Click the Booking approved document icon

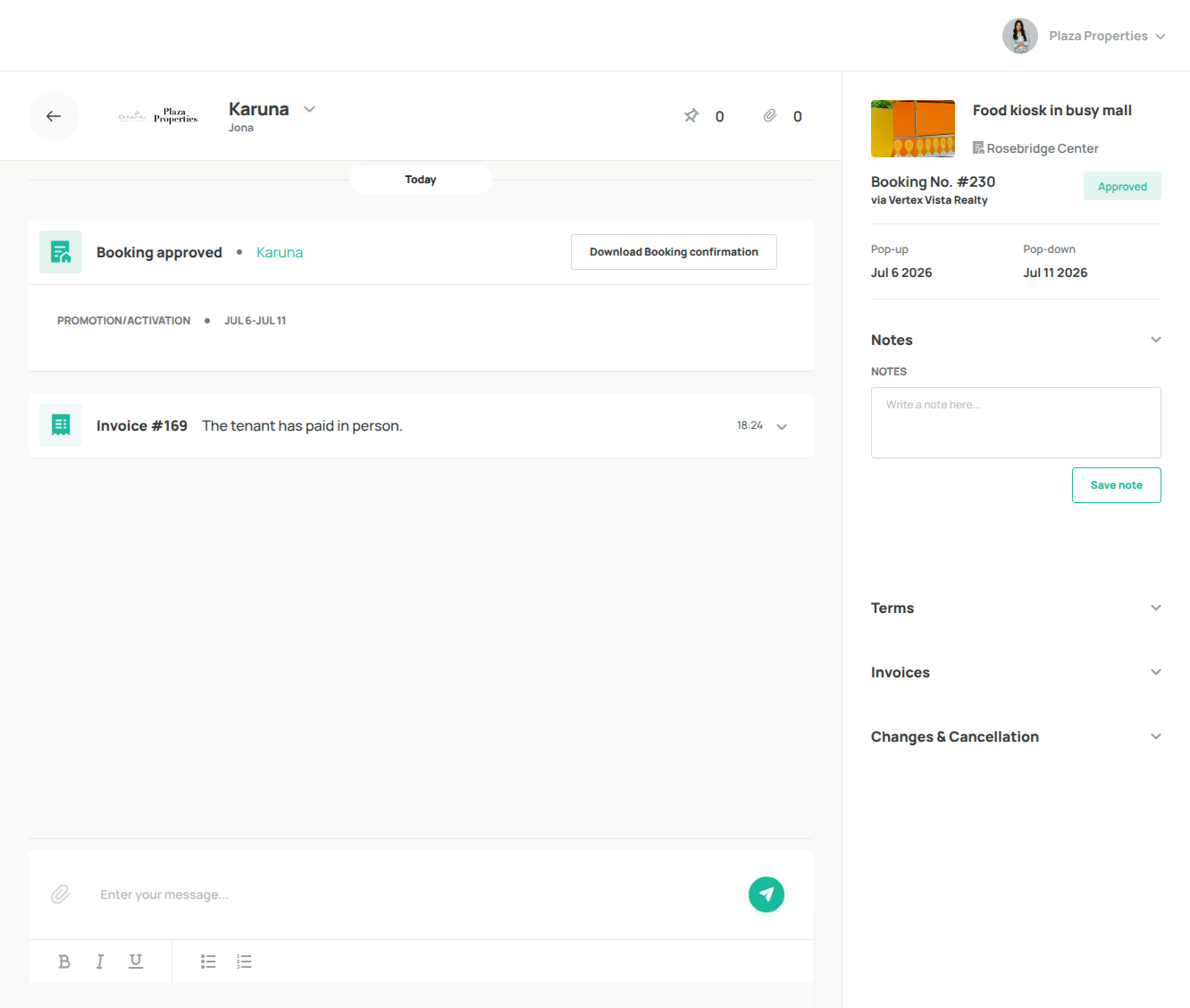61,252
